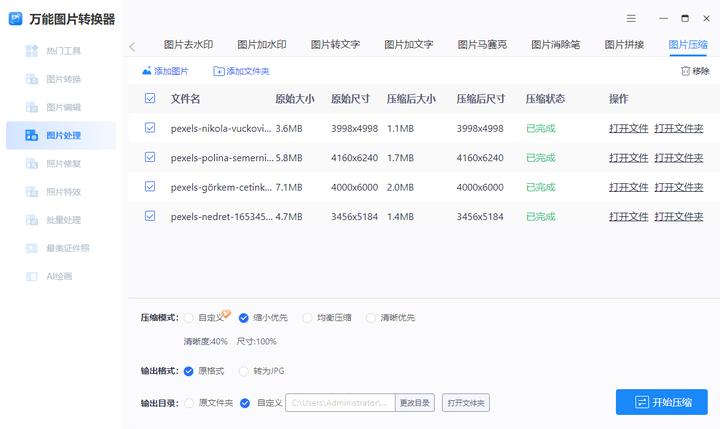Uncheck the pexels-polina-semerni file checkbox
Image resolution: width=720 pixels, height=429 pixels.
(x=150, y=157)
